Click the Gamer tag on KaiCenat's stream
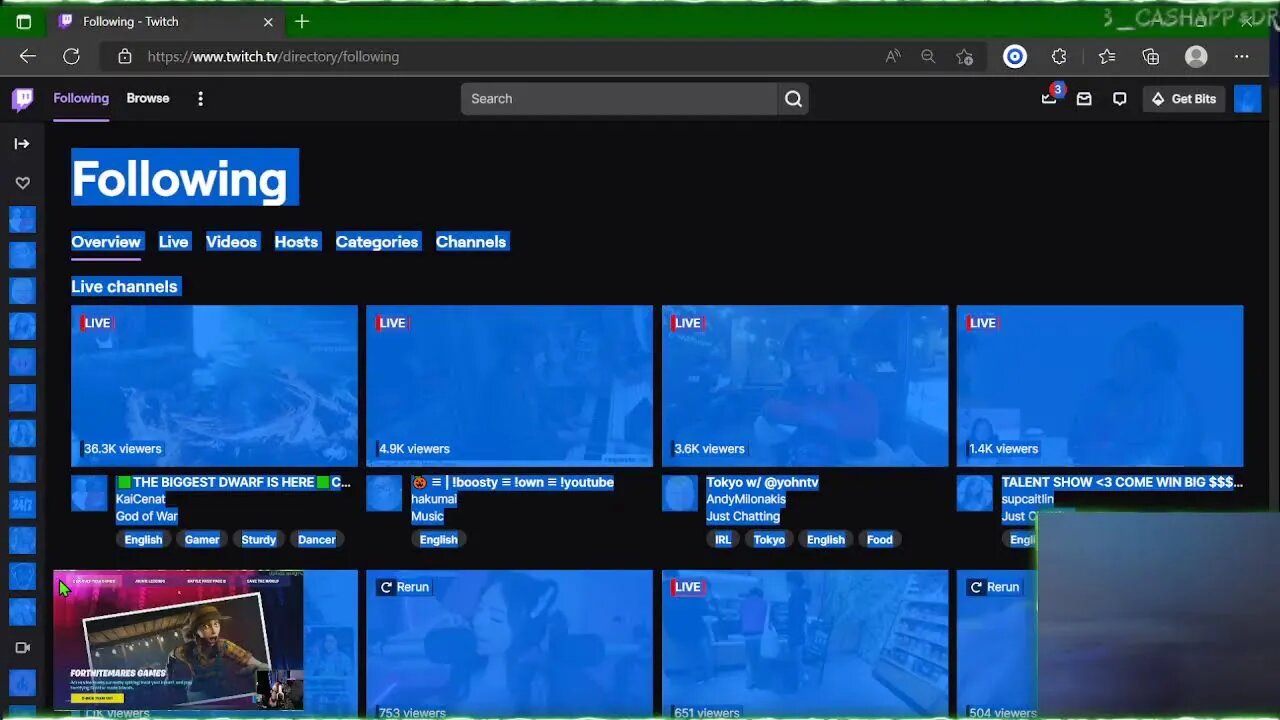This screenshot has height=720, width=1280. [202, 540]
